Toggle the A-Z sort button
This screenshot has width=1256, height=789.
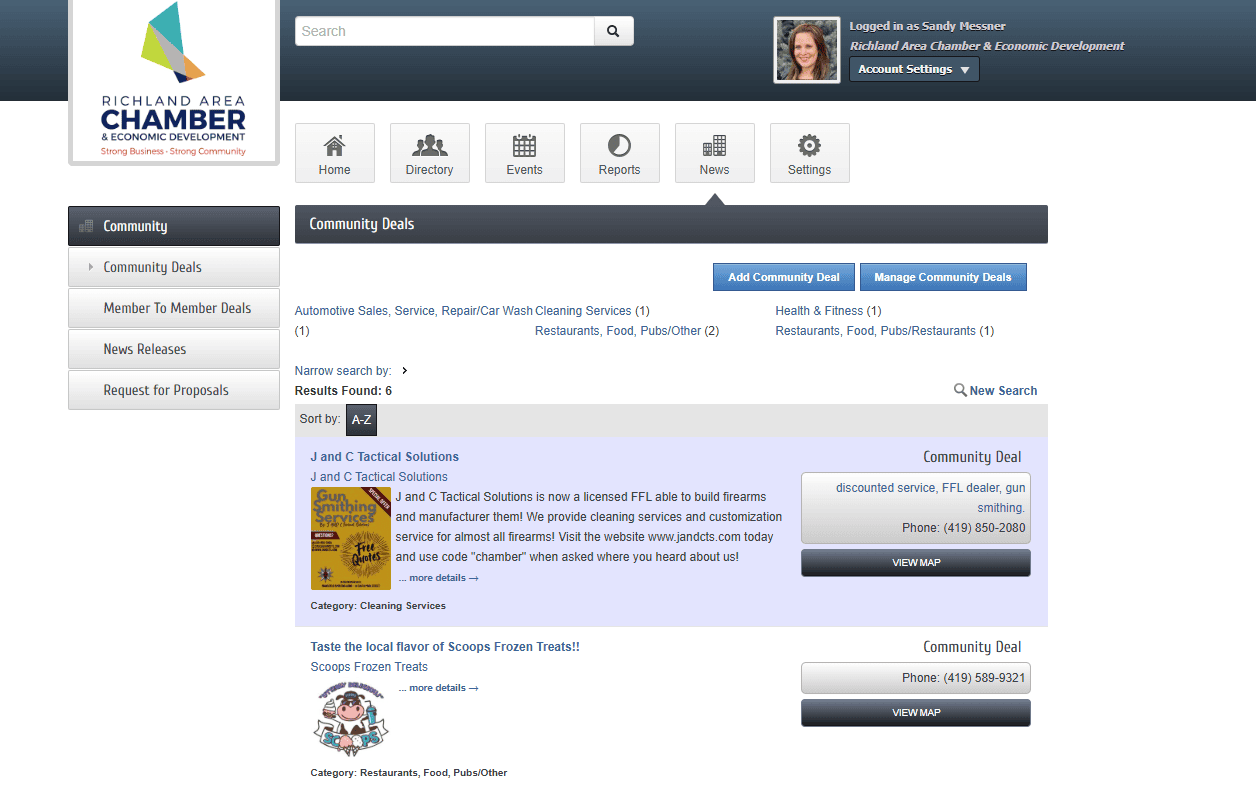361,420
